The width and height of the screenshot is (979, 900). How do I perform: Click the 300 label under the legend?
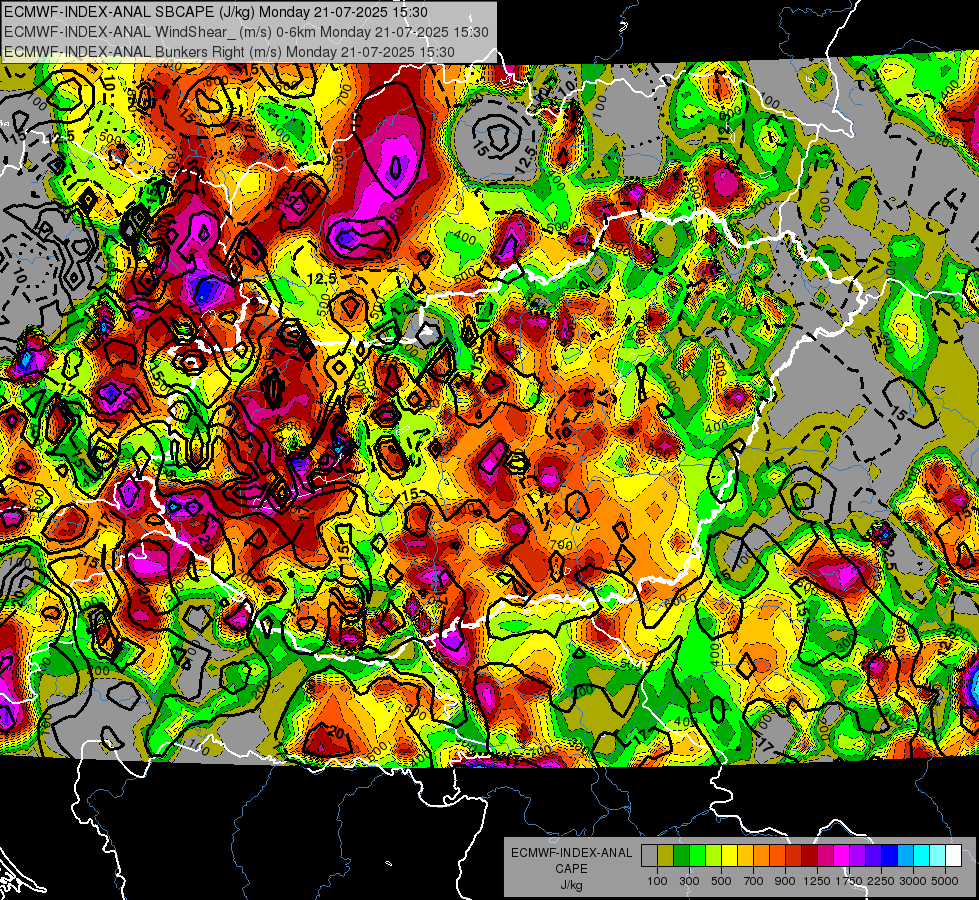click(689, 881)
